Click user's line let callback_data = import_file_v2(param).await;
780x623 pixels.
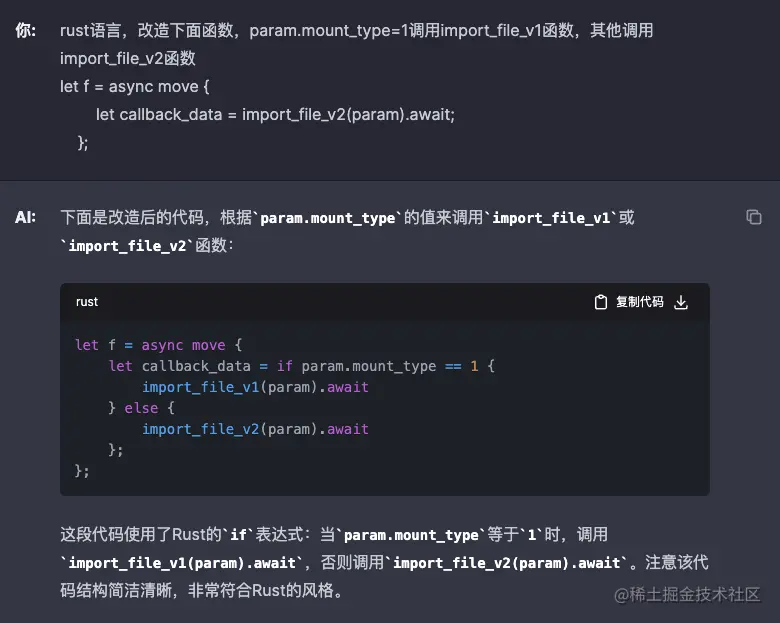tap(275, 115)
